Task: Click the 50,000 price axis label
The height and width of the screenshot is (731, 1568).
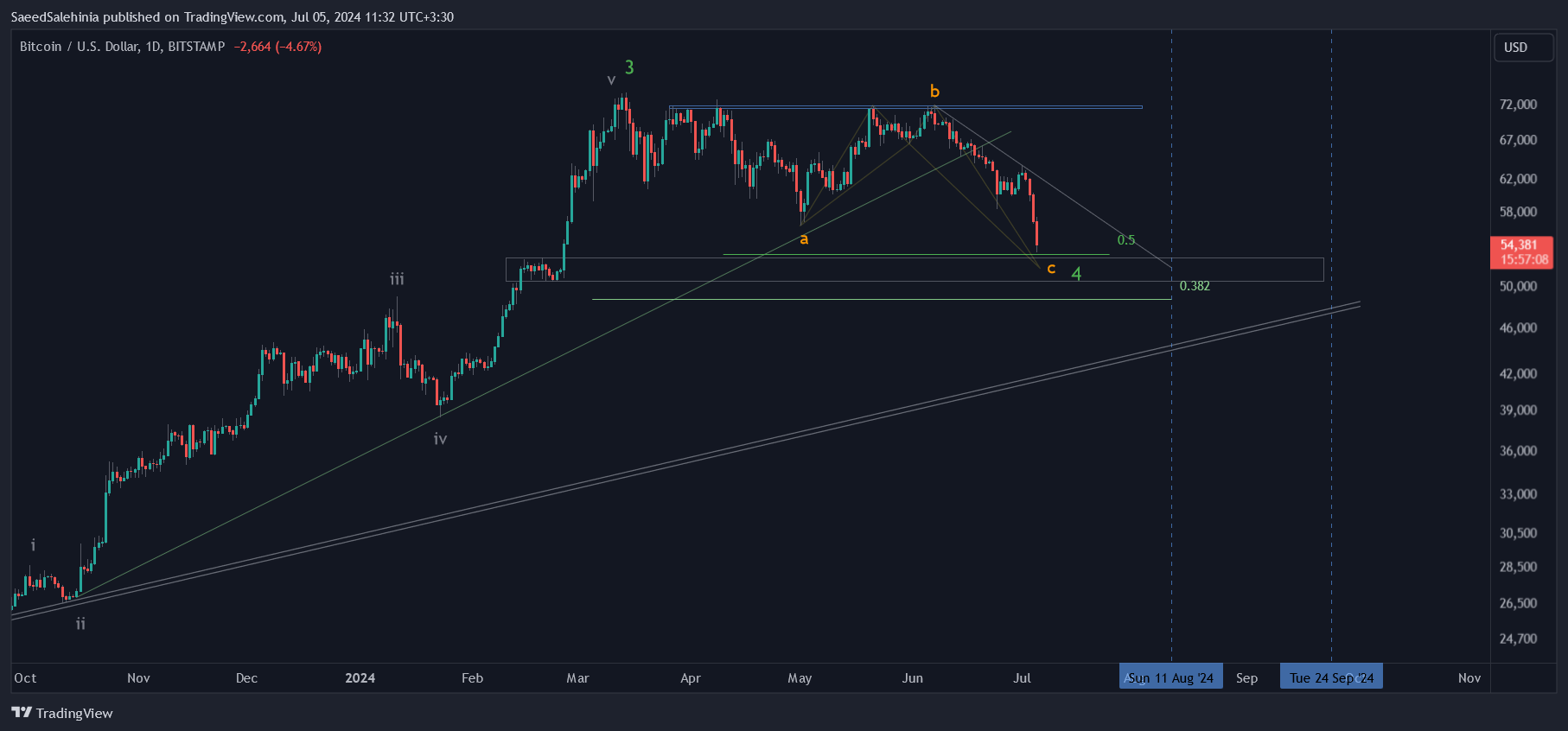Action: [1518, 286]
